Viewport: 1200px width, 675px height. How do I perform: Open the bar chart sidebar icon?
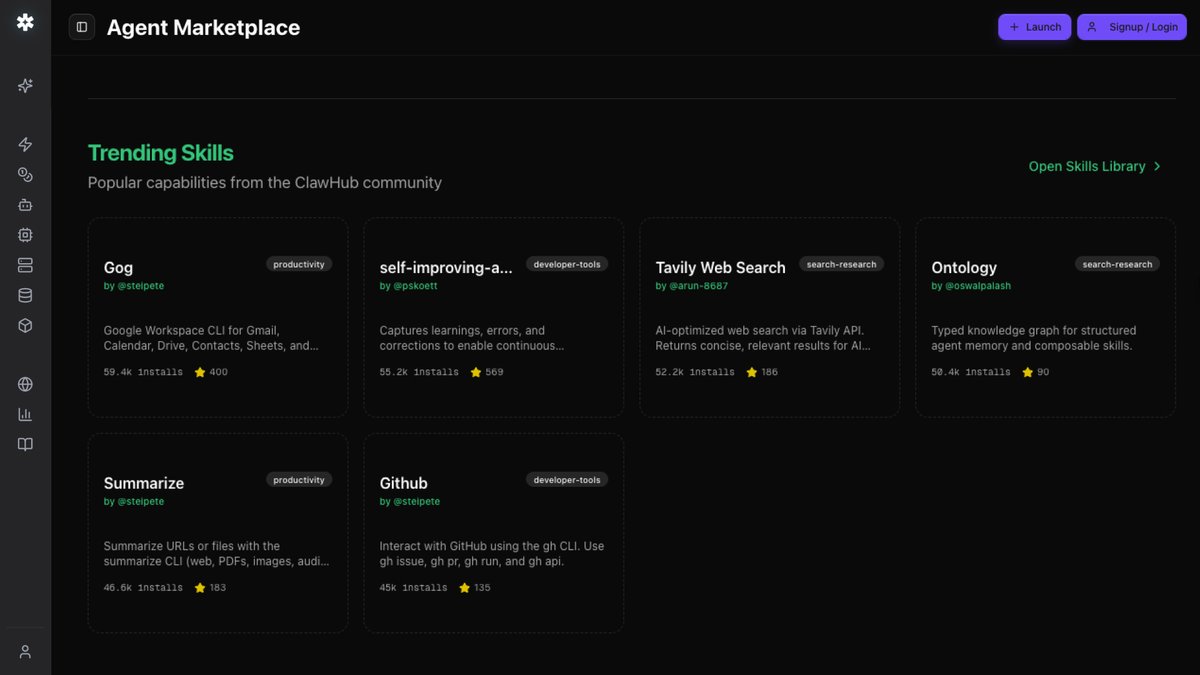pos(25,414)
